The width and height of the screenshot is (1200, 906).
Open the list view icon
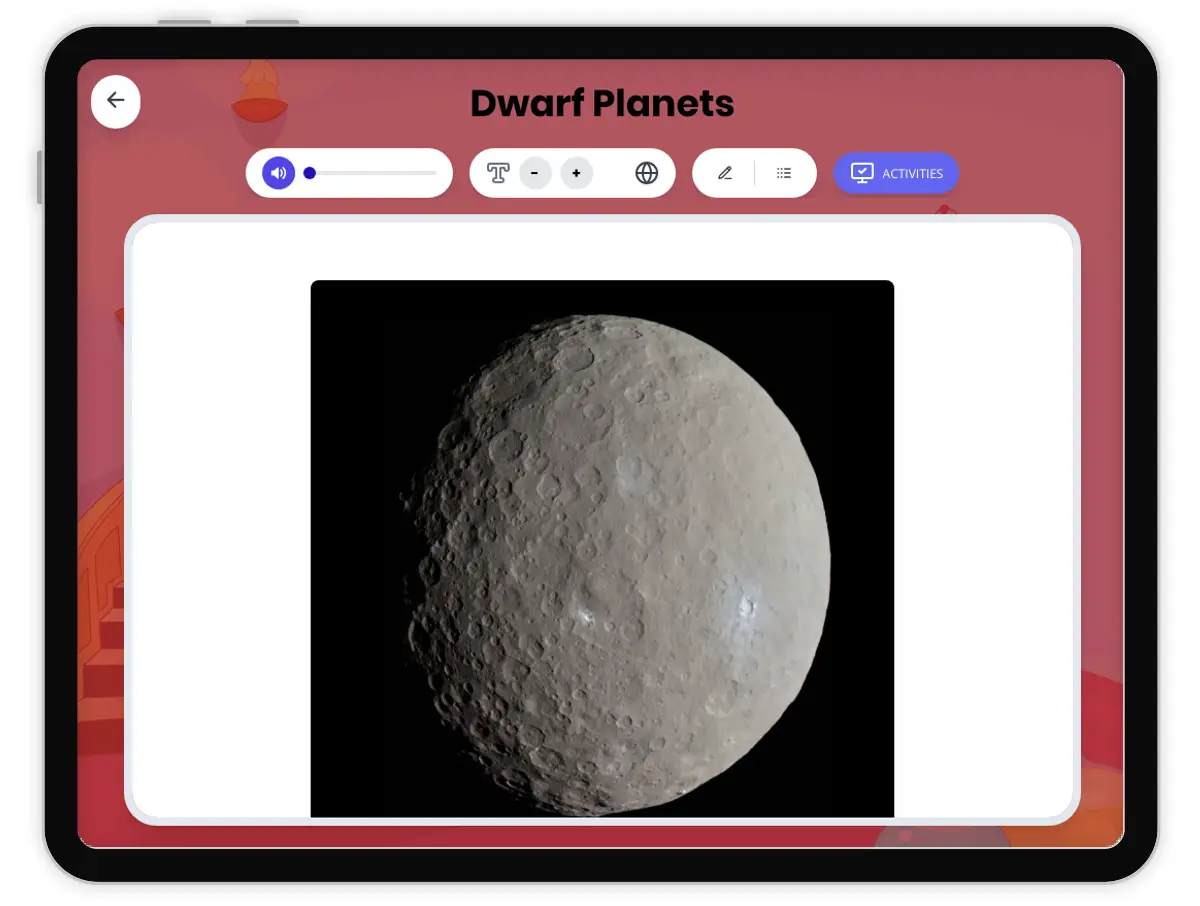pyautogui.click(x=784, y=173)
